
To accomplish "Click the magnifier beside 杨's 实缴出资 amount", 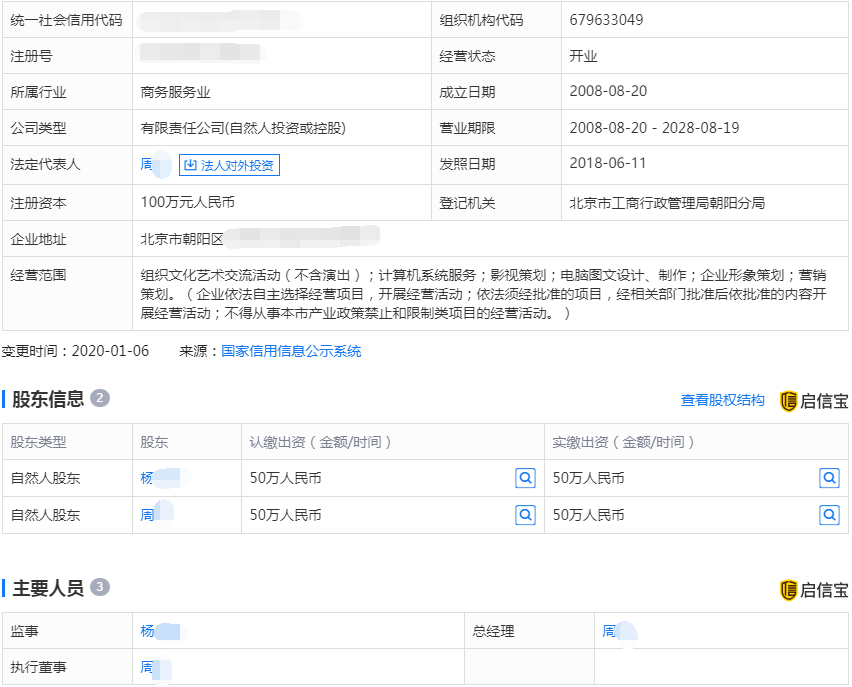I will click(828, 478).
